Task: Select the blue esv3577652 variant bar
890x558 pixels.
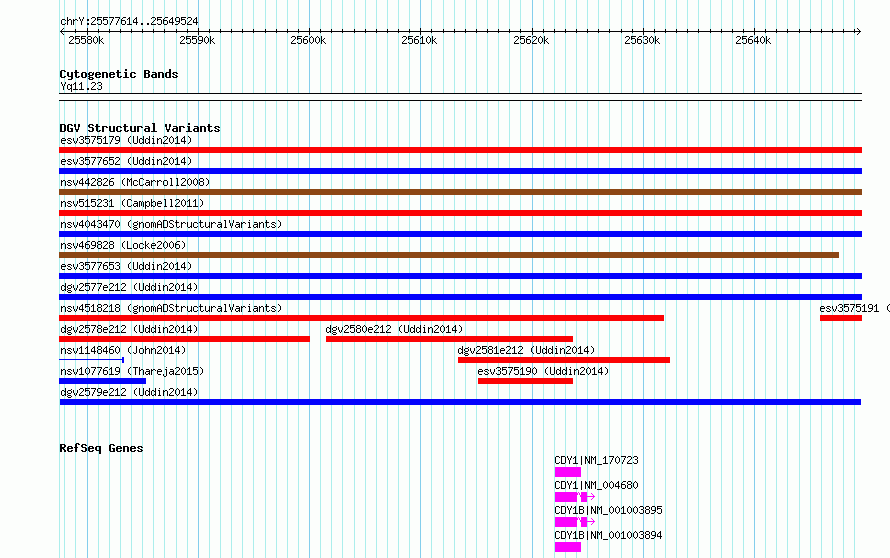Action: pos(460,171)
